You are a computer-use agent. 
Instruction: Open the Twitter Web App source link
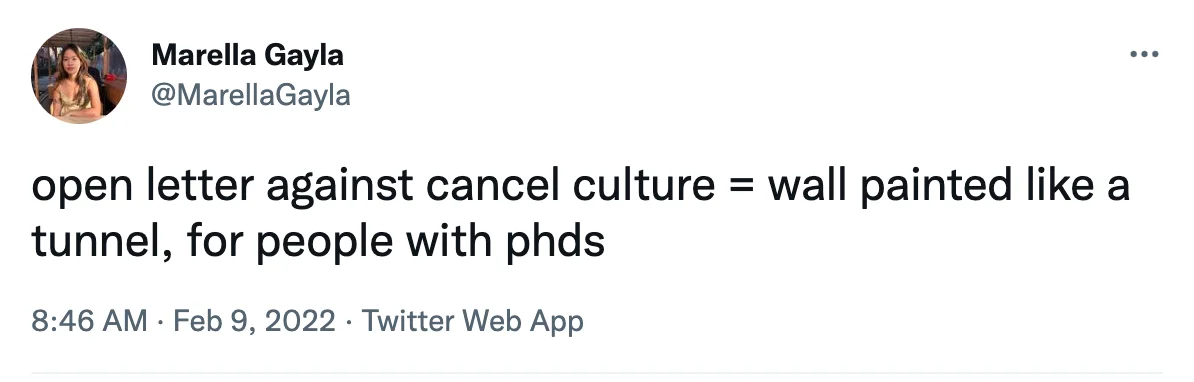472,320
